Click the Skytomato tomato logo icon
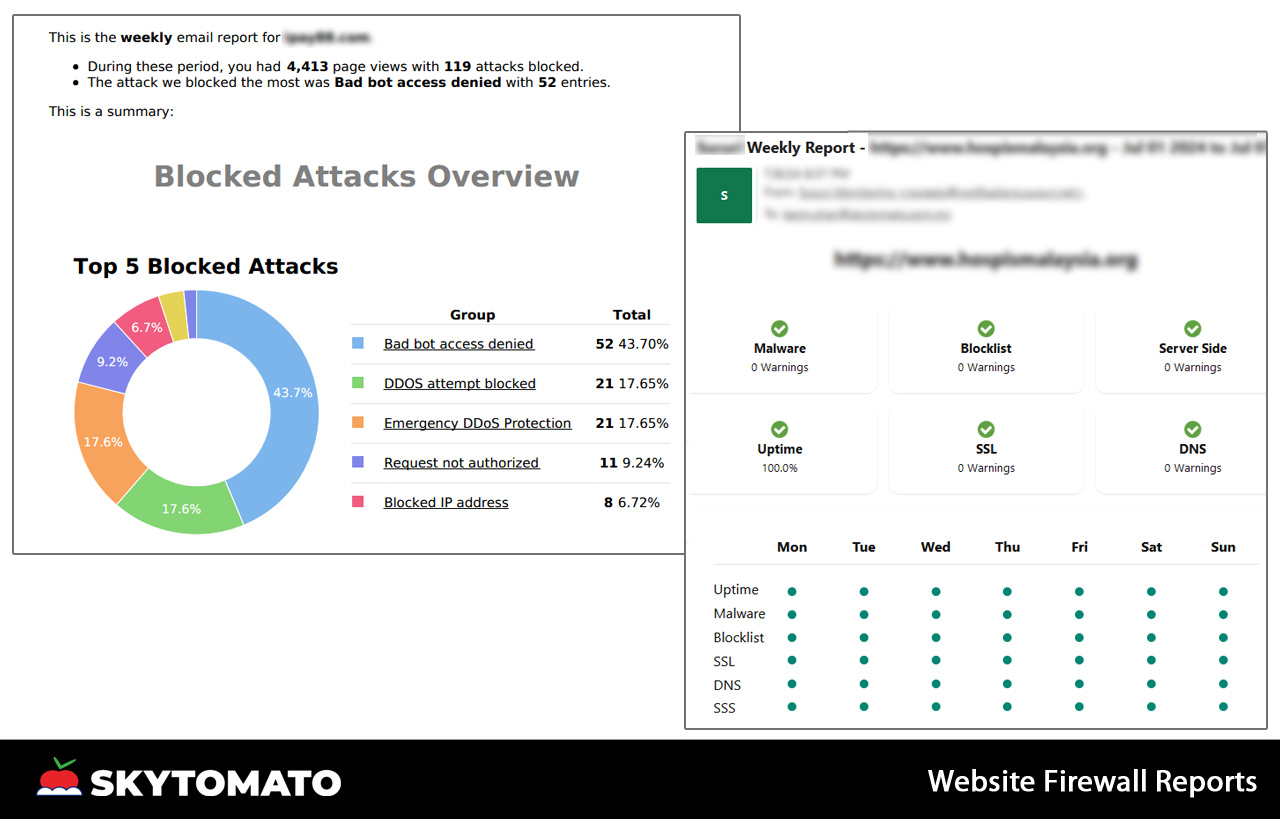The width and height of the screenshot is (1280, 819). pos(59,777)
